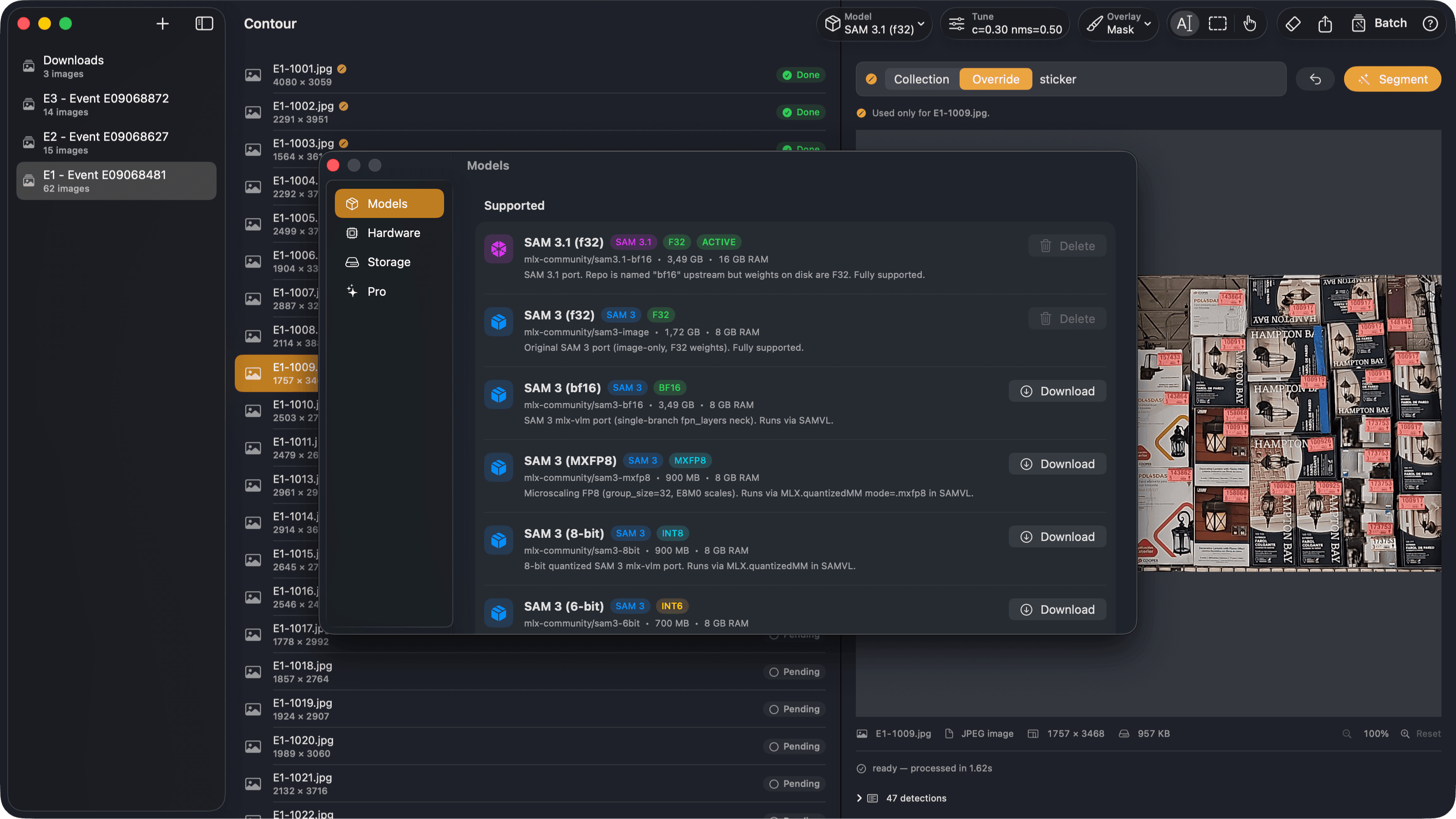1456x819 pixels.
Task: Click the SAM 3 (bf16) cube icon
Action: click(499, 394)
